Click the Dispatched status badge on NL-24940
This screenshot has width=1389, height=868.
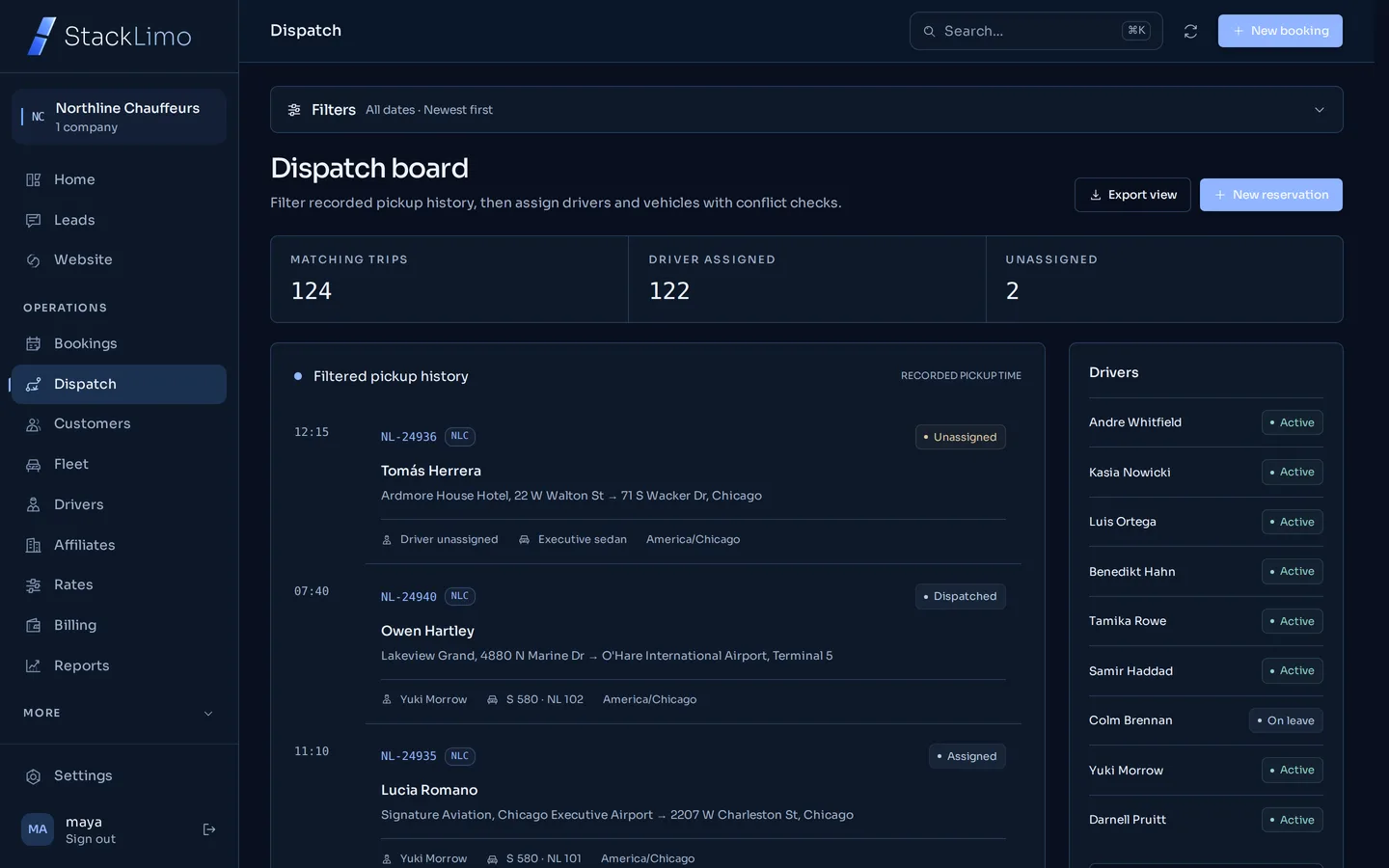coord(961,596)
